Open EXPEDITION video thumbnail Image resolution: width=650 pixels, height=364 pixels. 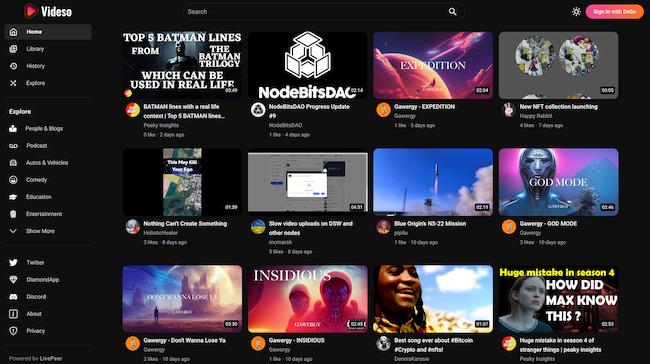pyautogui.click(x=433, y=65)
